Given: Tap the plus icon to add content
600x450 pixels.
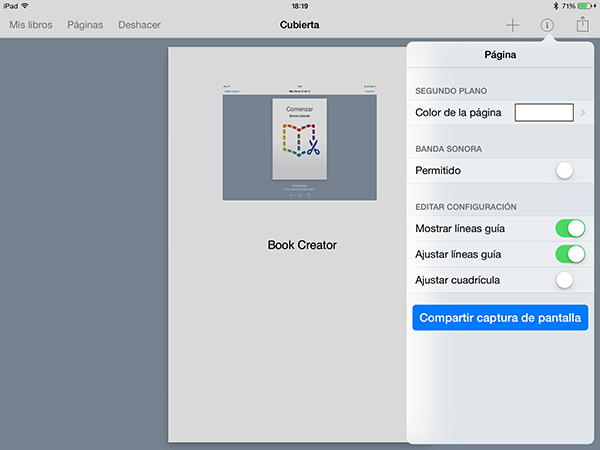Looking at the screenshot, I should (512, 25).
